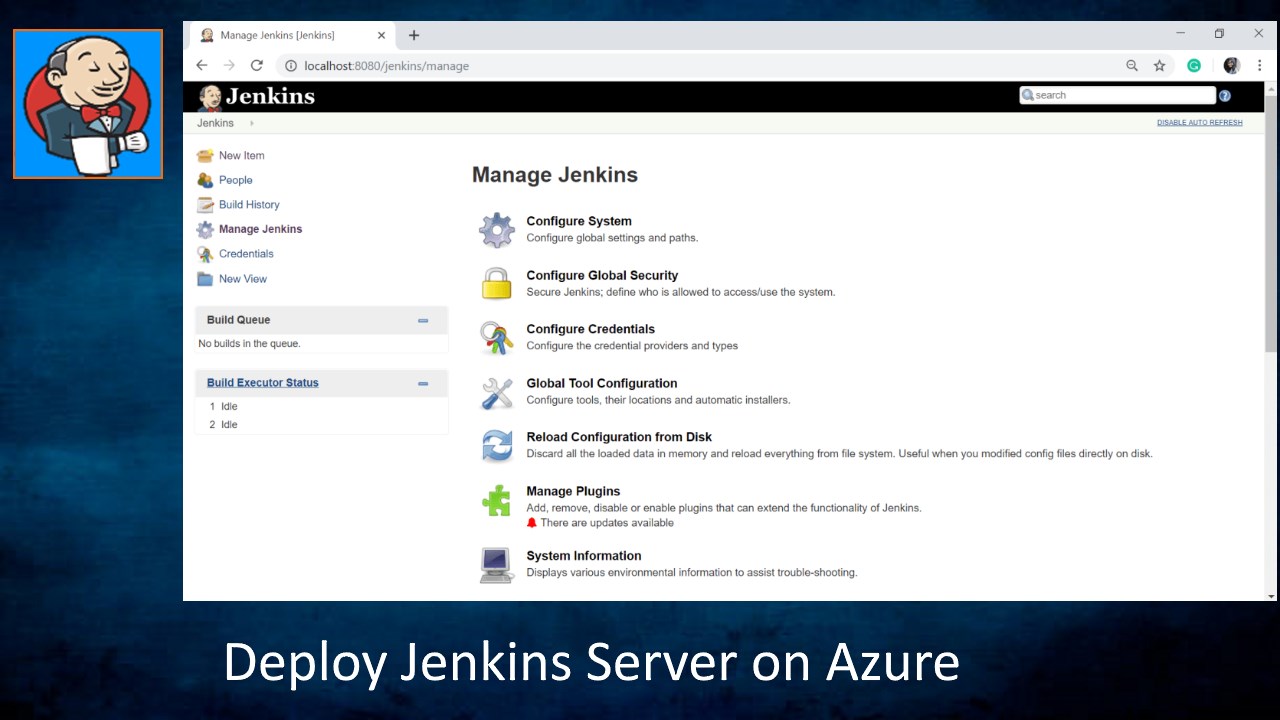Click executor 2 Idle status row
Image resolution: width=1280 pixels, height=720 pixels.
click(322, 425)
